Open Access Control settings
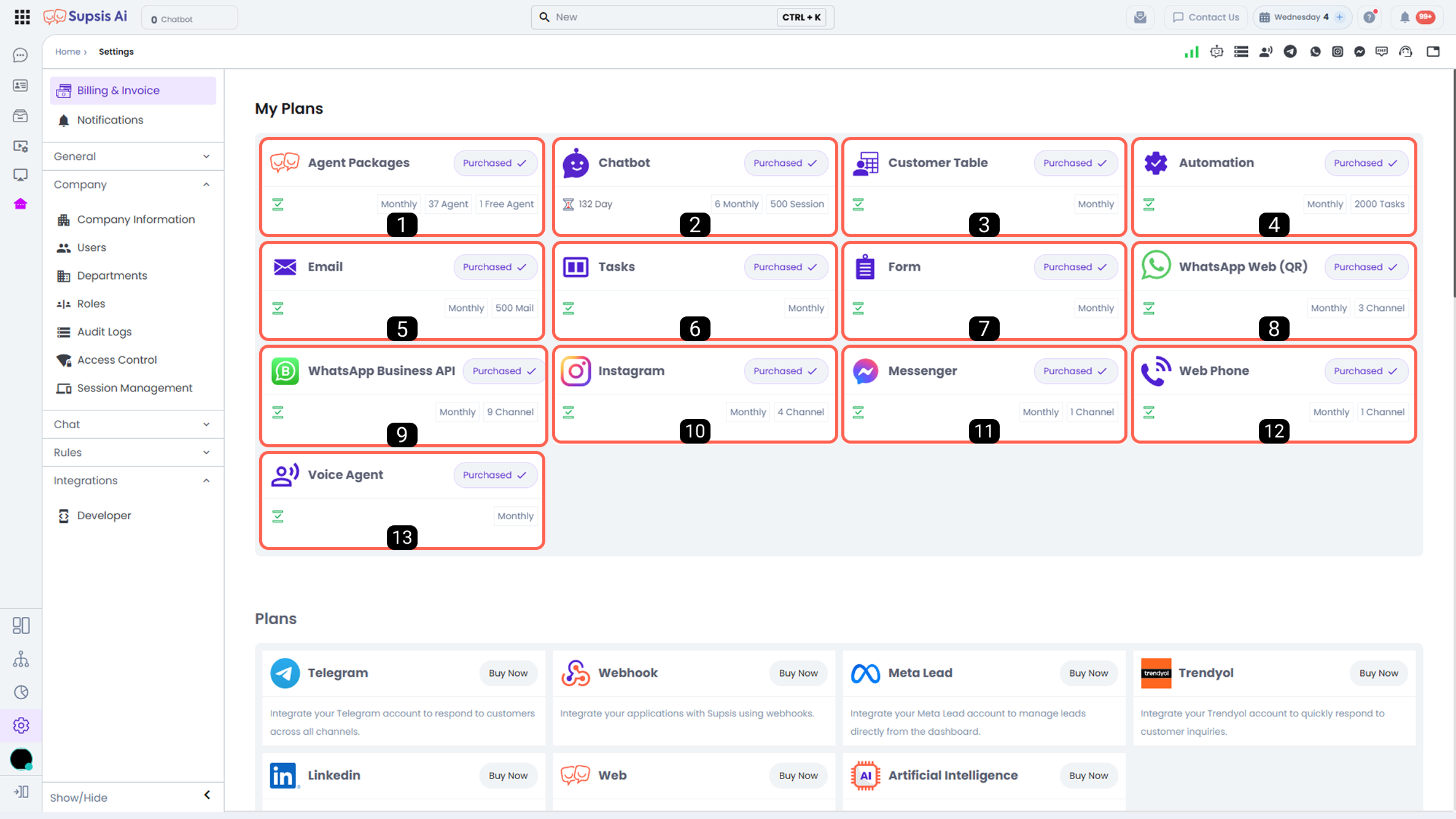This screenshot has width=1456, height=819. pos(133,361)
